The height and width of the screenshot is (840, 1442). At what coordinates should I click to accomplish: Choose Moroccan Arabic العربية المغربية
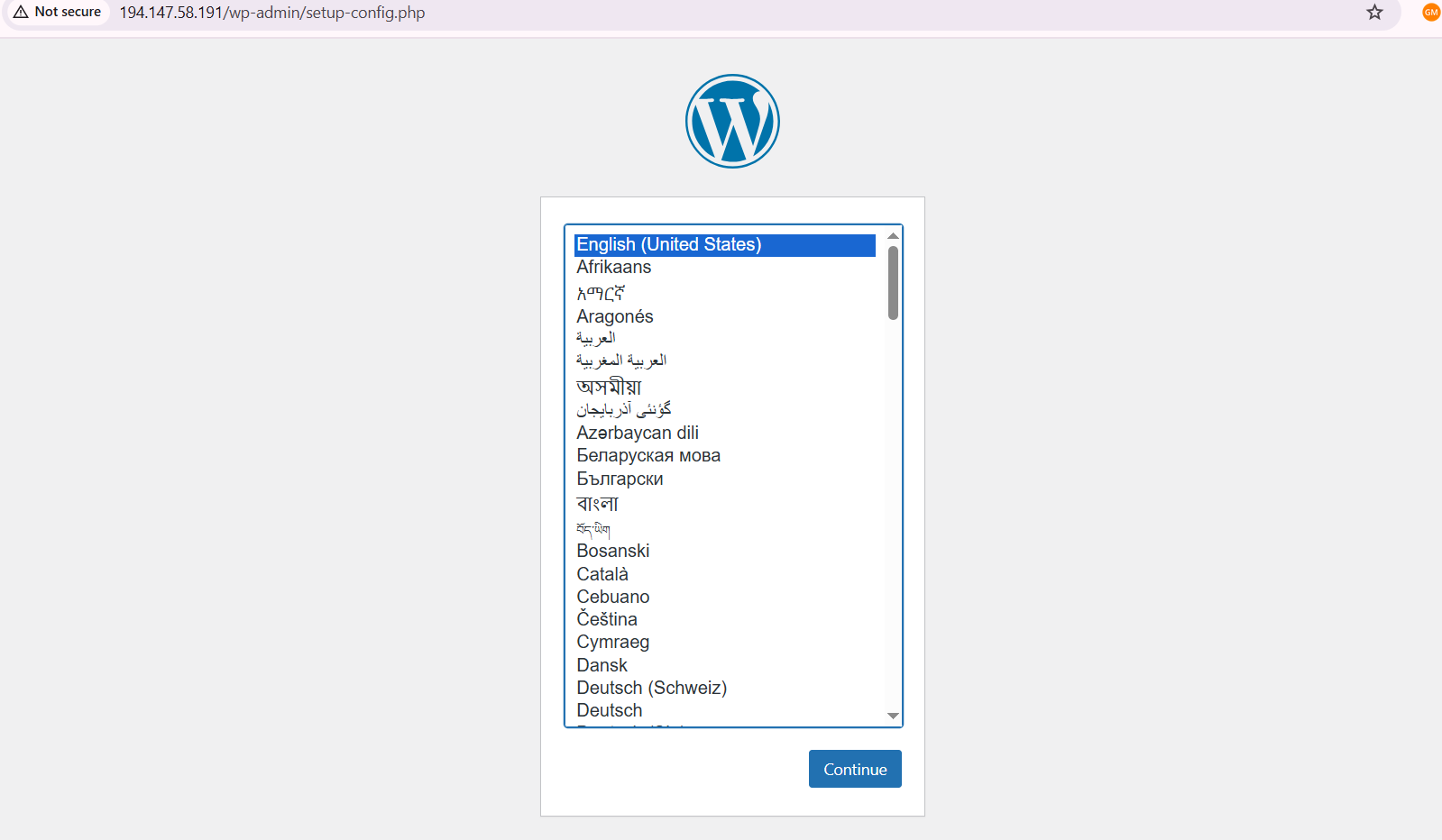(725, 361)
